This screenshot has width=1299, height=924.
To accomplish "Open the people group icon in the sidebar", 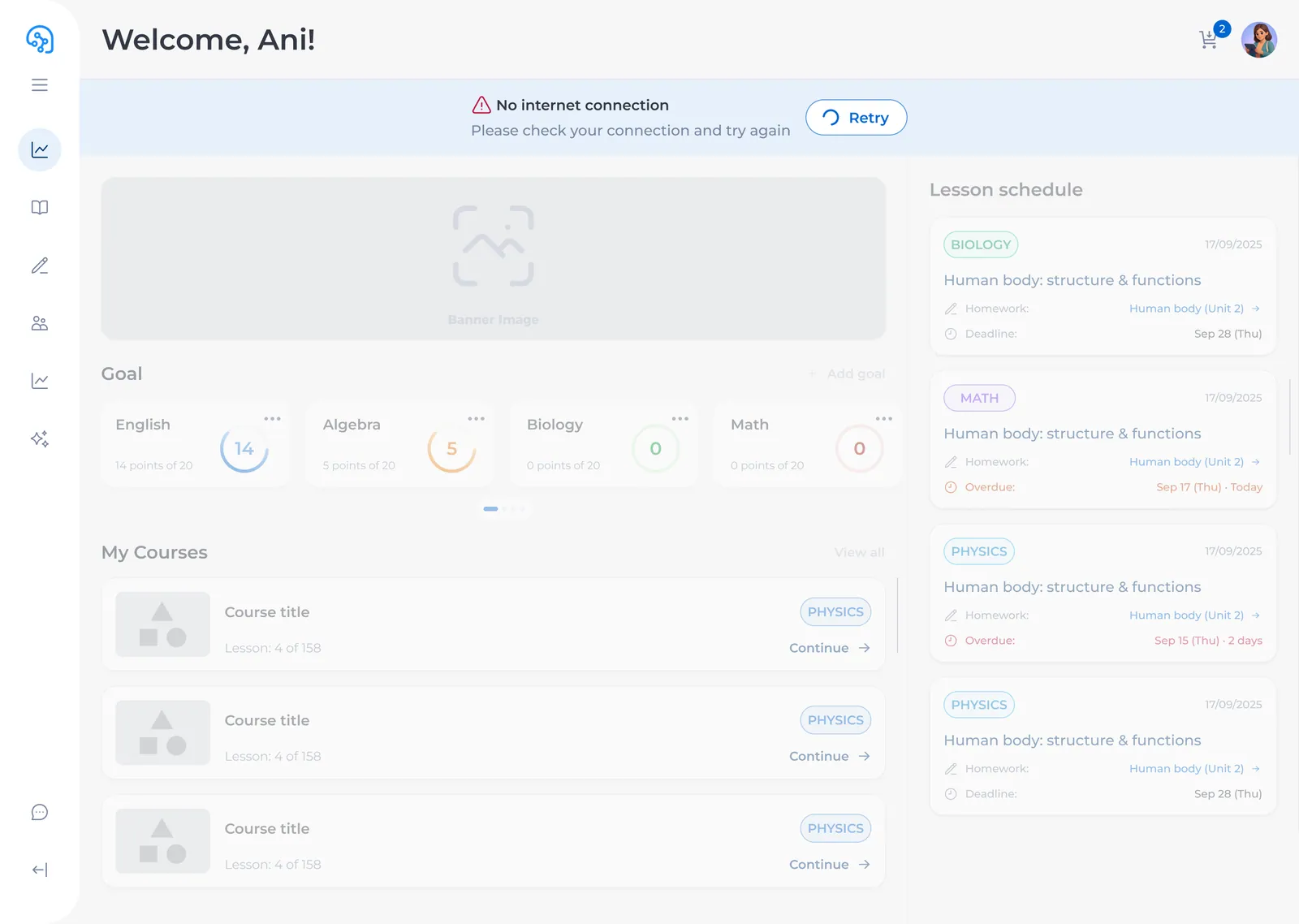I will [x=40, y=323].
